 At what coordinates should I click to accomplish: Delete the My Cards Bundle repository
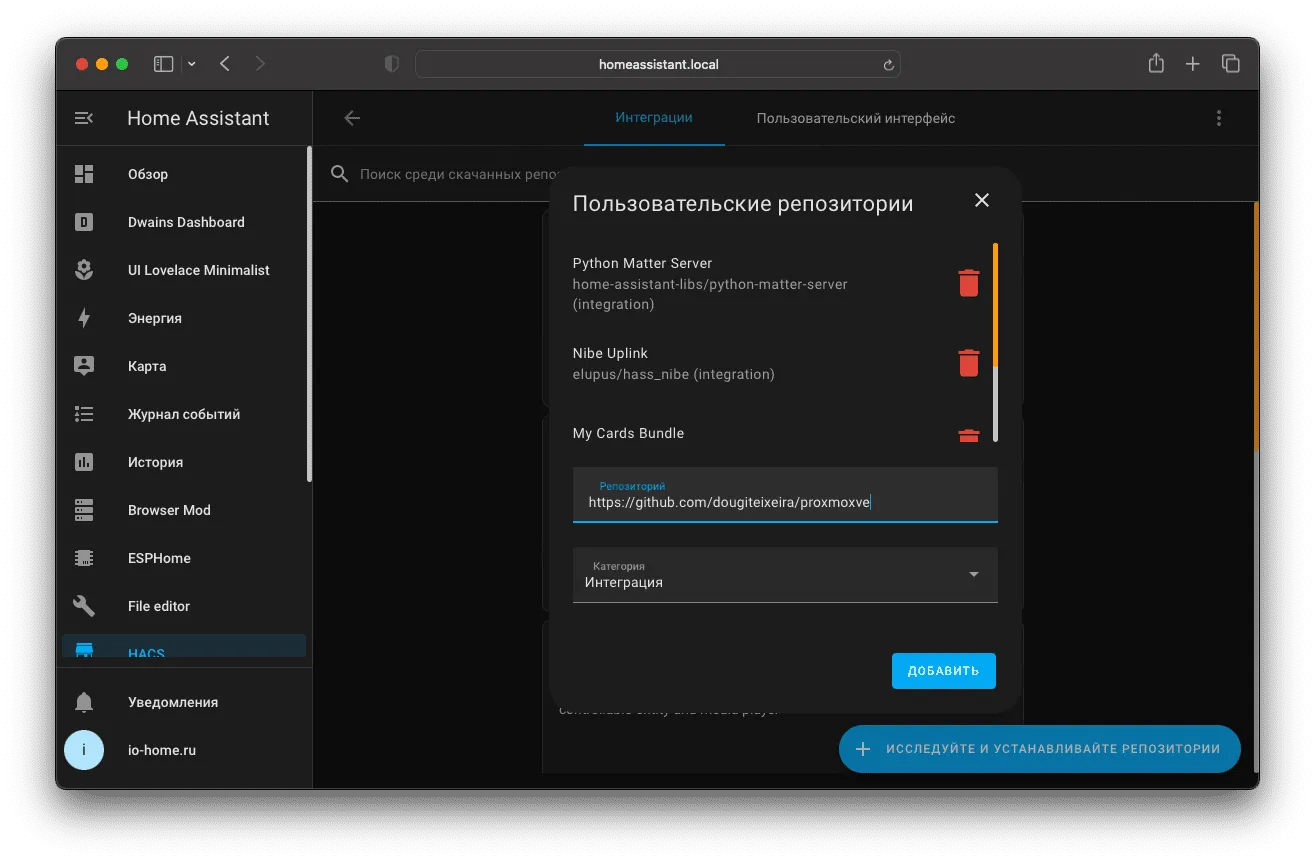coord(969,435)
